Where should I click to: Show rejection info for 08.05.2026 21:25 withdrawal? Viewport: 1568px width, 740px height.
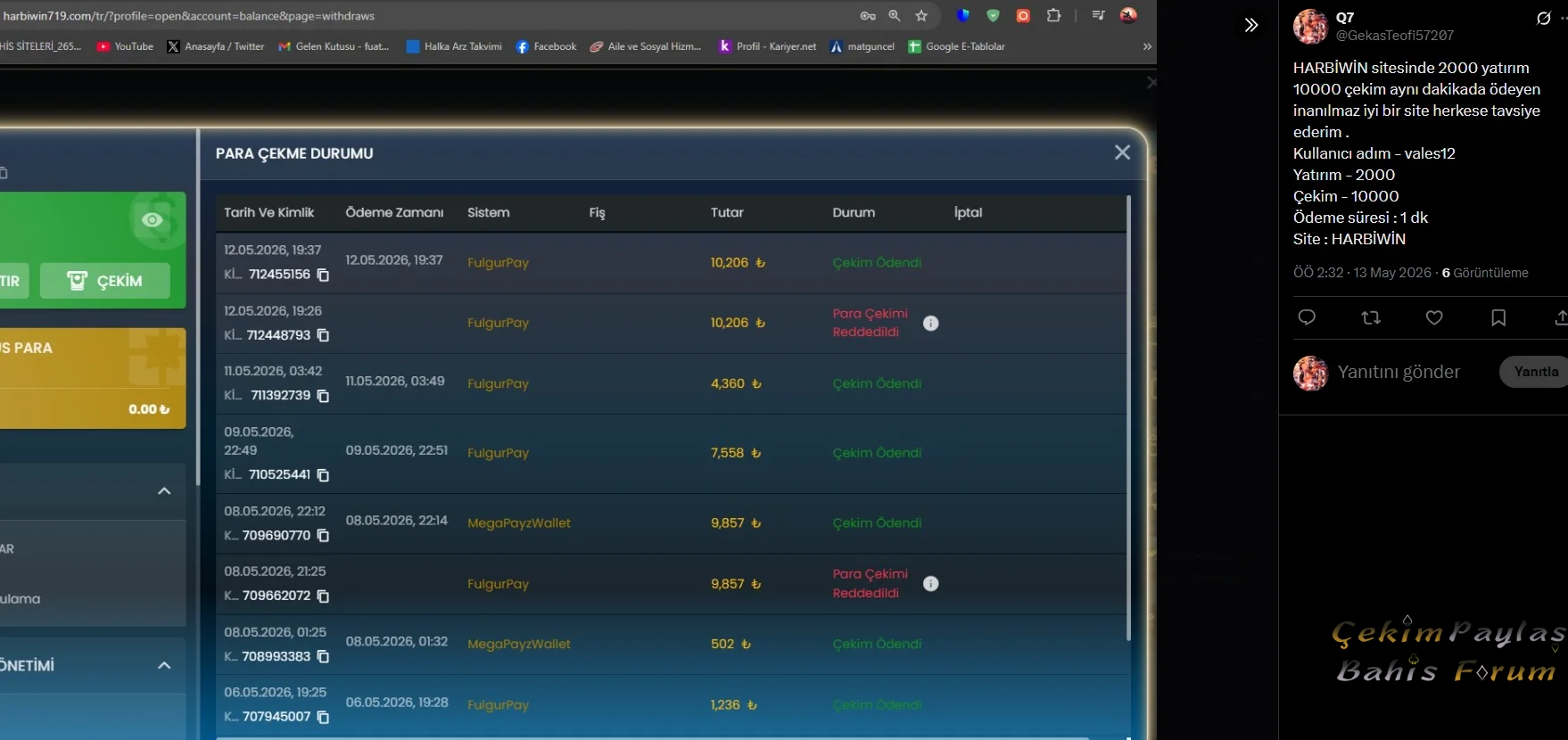pyautogui.click(x=930, y=584)
